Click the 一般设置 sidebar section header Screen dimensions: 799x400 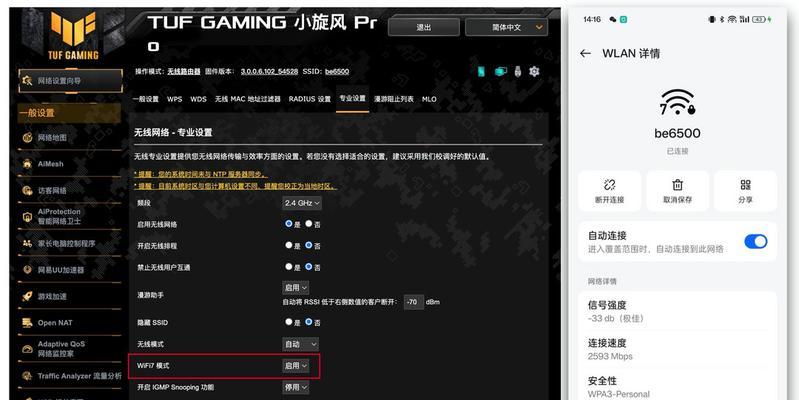click(69, 113)
